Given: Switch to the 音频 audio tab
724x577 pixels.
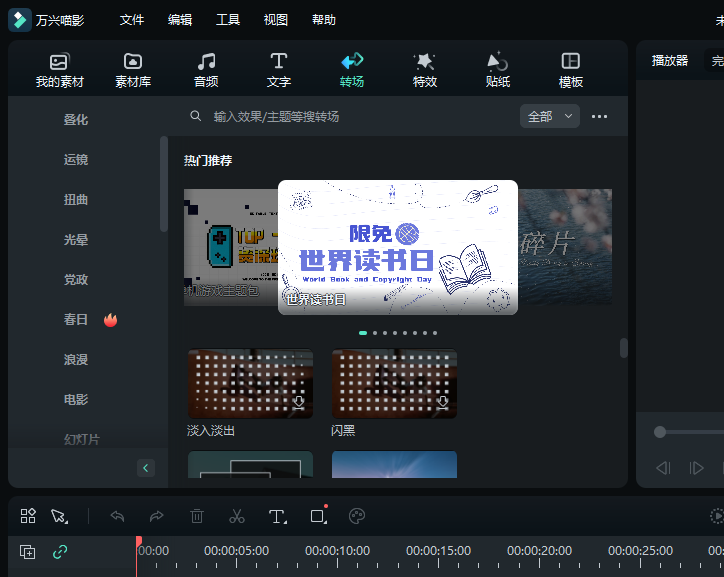Looking at the screenshot, I should (206, 70).
